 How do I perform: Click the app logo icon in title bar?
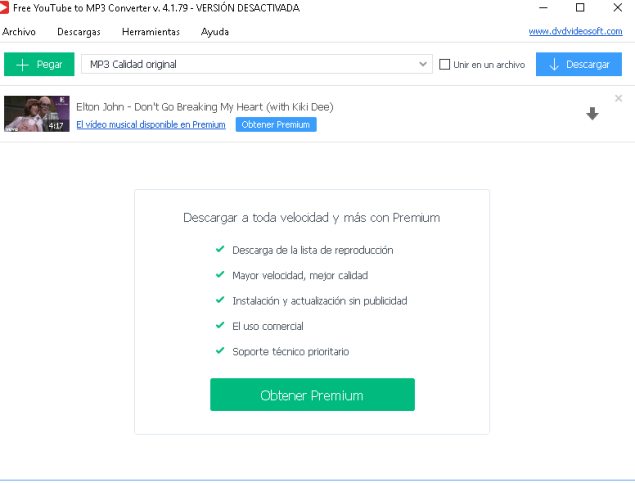click(5, 8)
